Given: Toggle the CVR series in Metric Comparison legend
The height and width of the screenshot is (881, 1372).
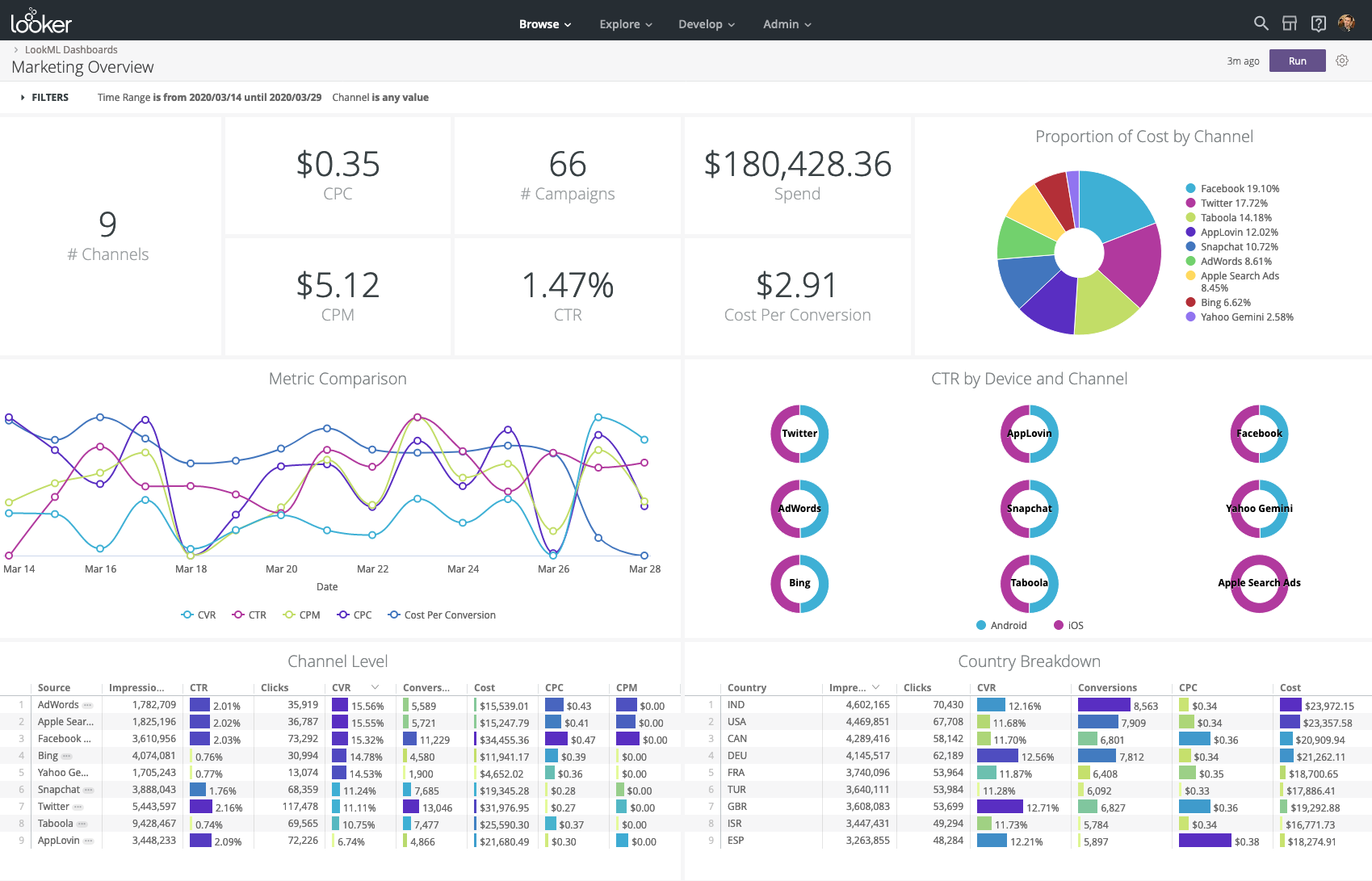Looking at the screenshot, I should tap(199, 615).
